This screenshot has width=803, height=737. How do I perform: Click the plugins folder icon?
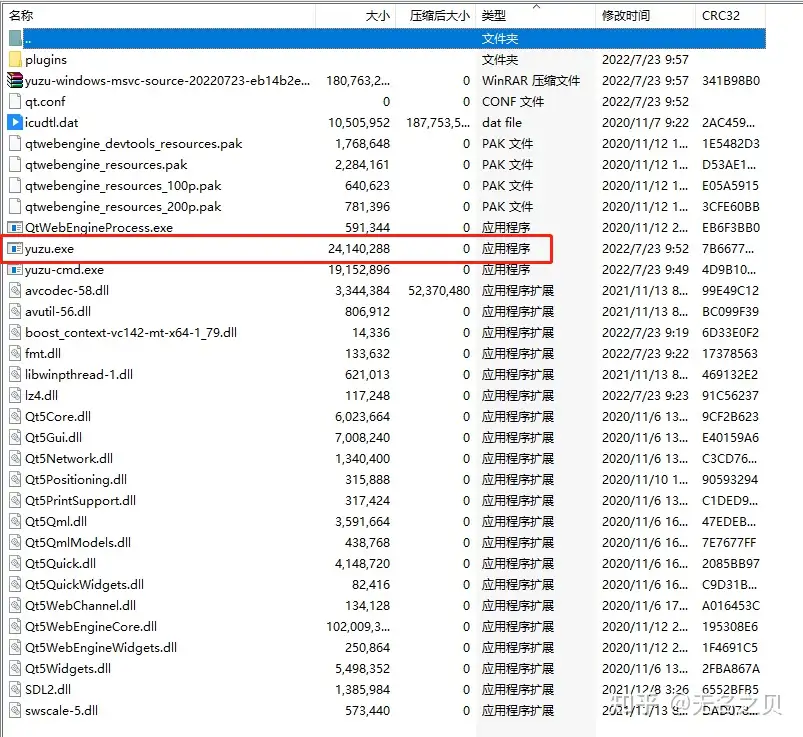[x=15, y=59]
